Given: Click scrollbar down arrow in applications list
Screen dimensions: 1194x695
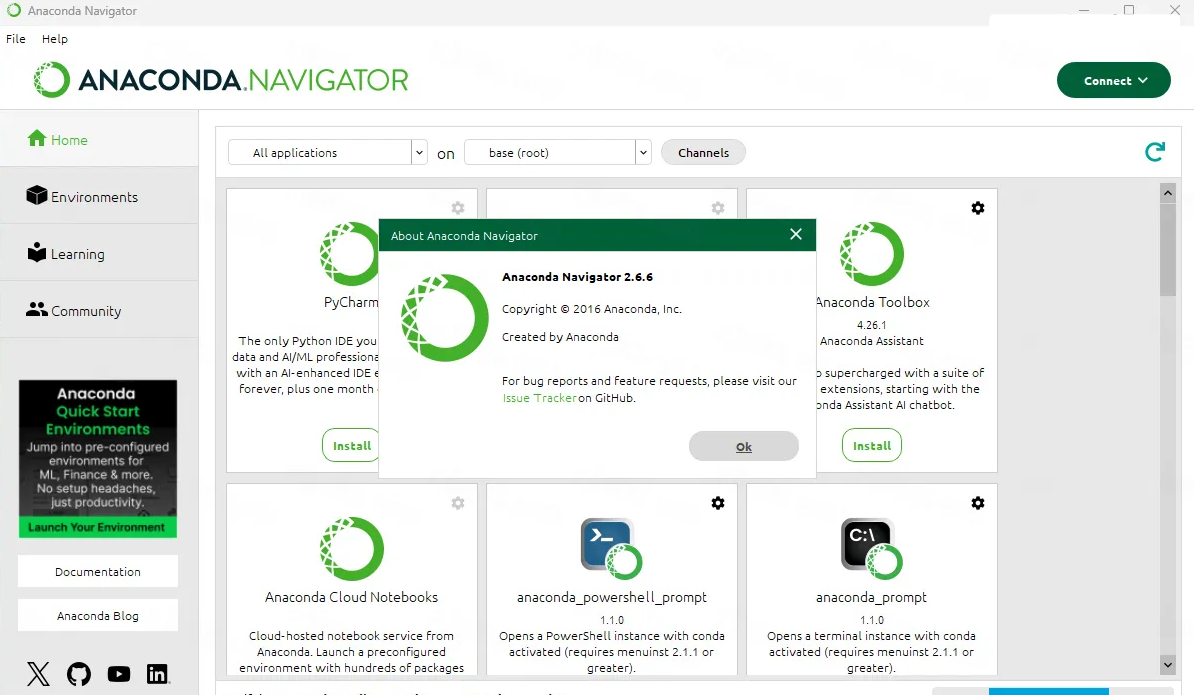Looking at the screenshot, I should pos(1167,665).
